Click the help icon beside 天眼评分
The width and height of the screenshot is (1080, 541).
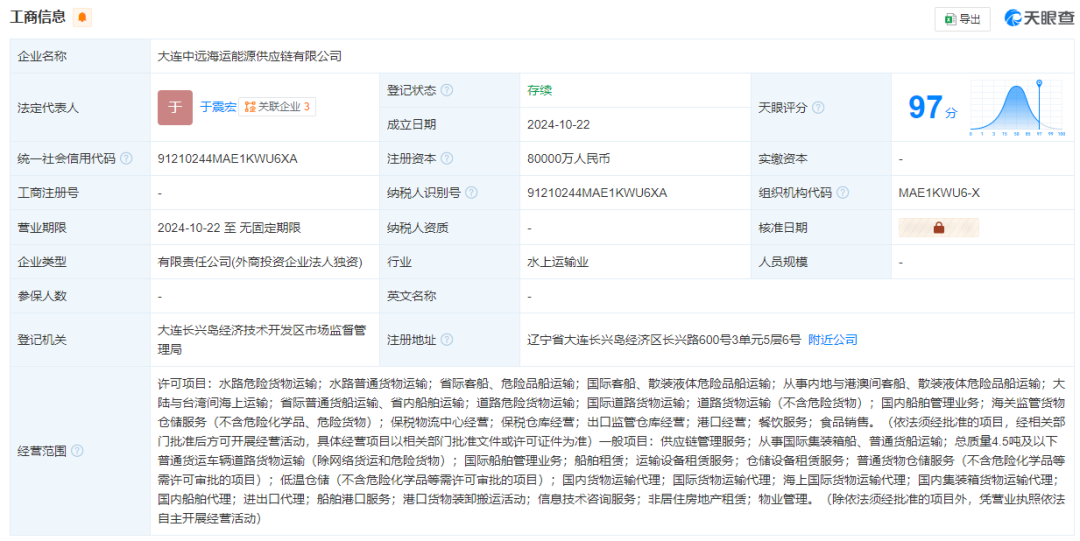818,107
